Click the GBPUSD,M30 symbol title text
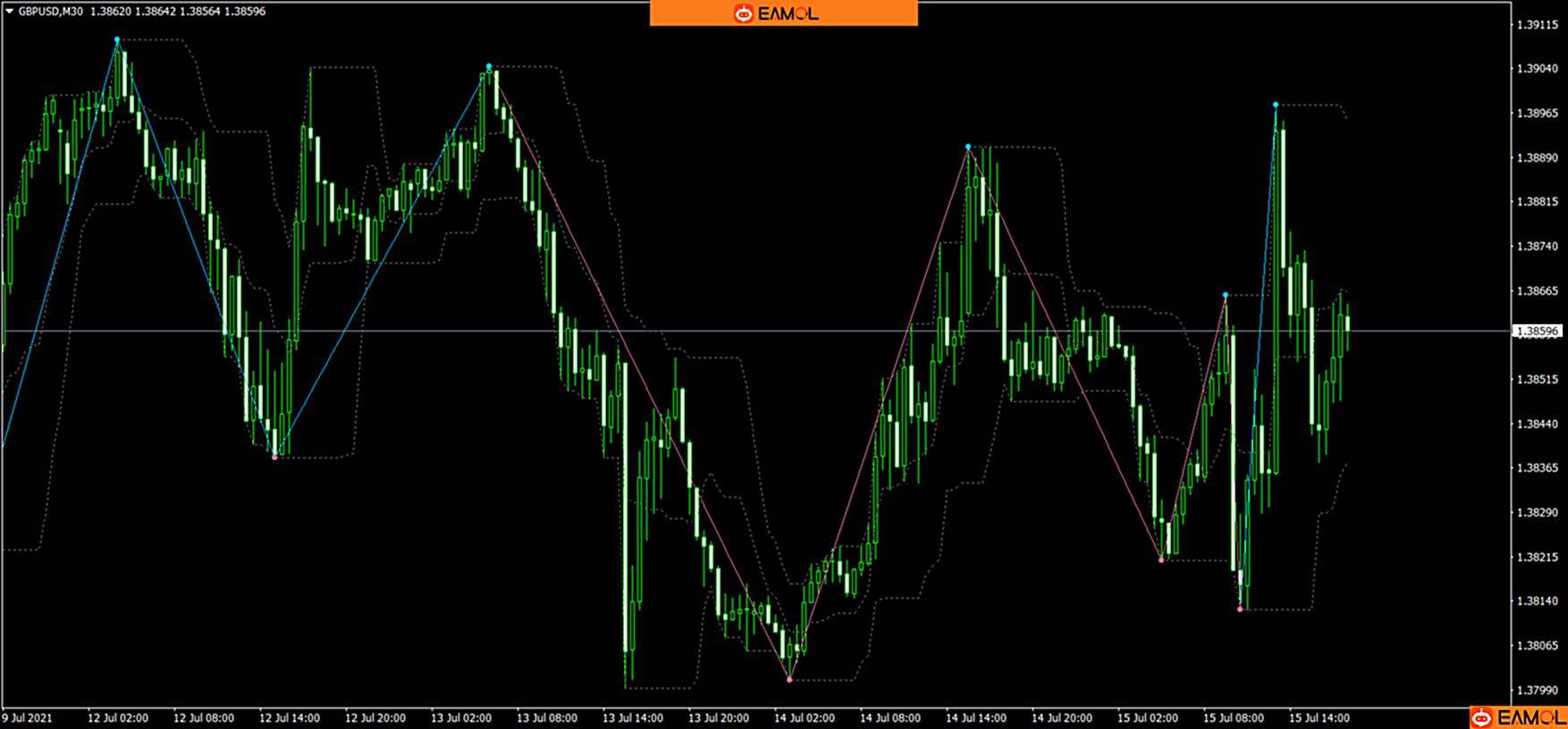 tap(52, 12)
